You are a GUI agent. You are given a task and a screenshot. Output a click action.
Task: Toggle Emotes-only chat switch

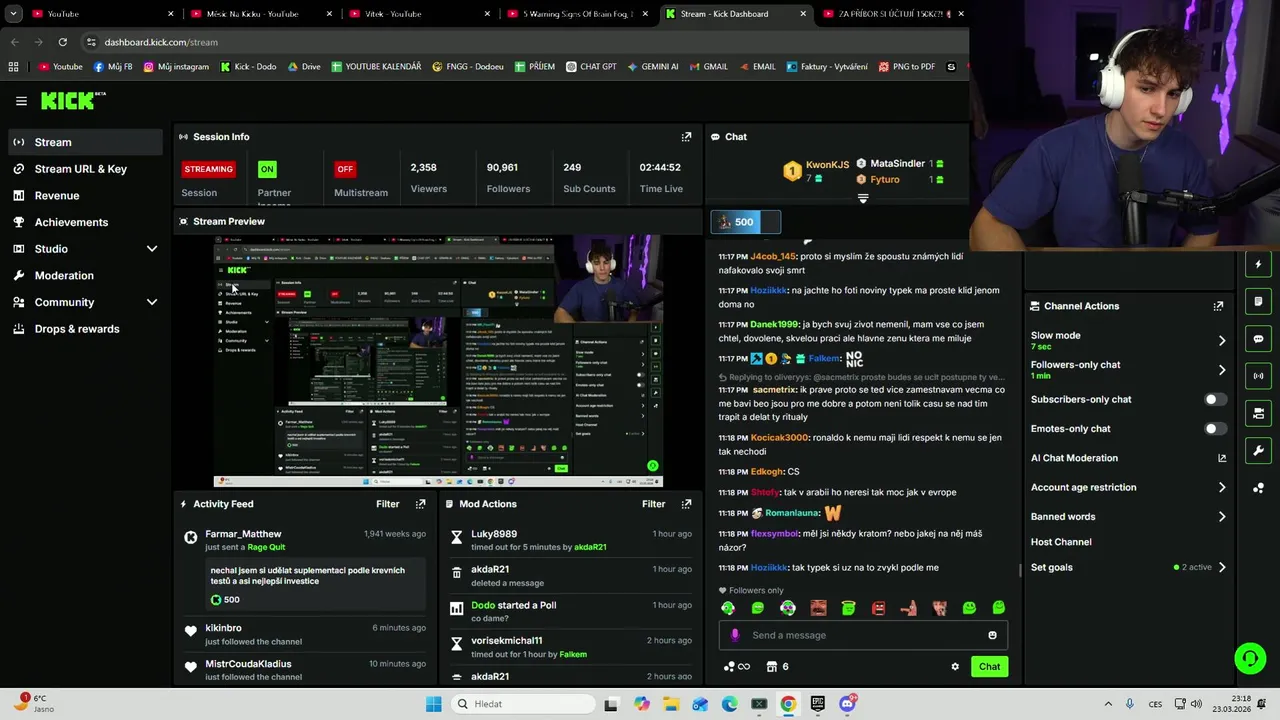pyautogui.click(x=1215, y=429)
